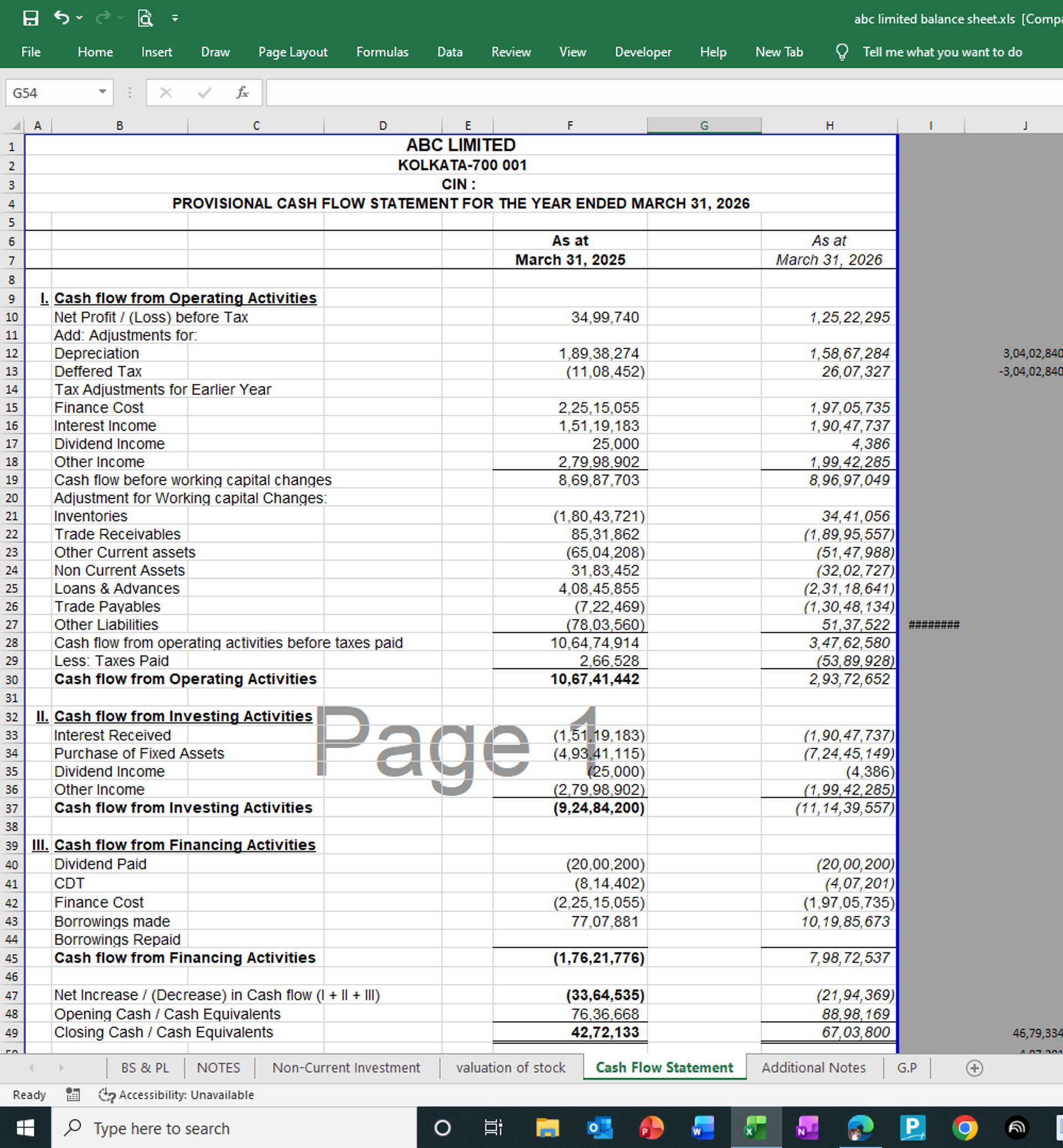Switch to the BS & PL sheet
Image resolution: width=1063 pixels, height=1148 pixels.
(x=145, y=1068)
